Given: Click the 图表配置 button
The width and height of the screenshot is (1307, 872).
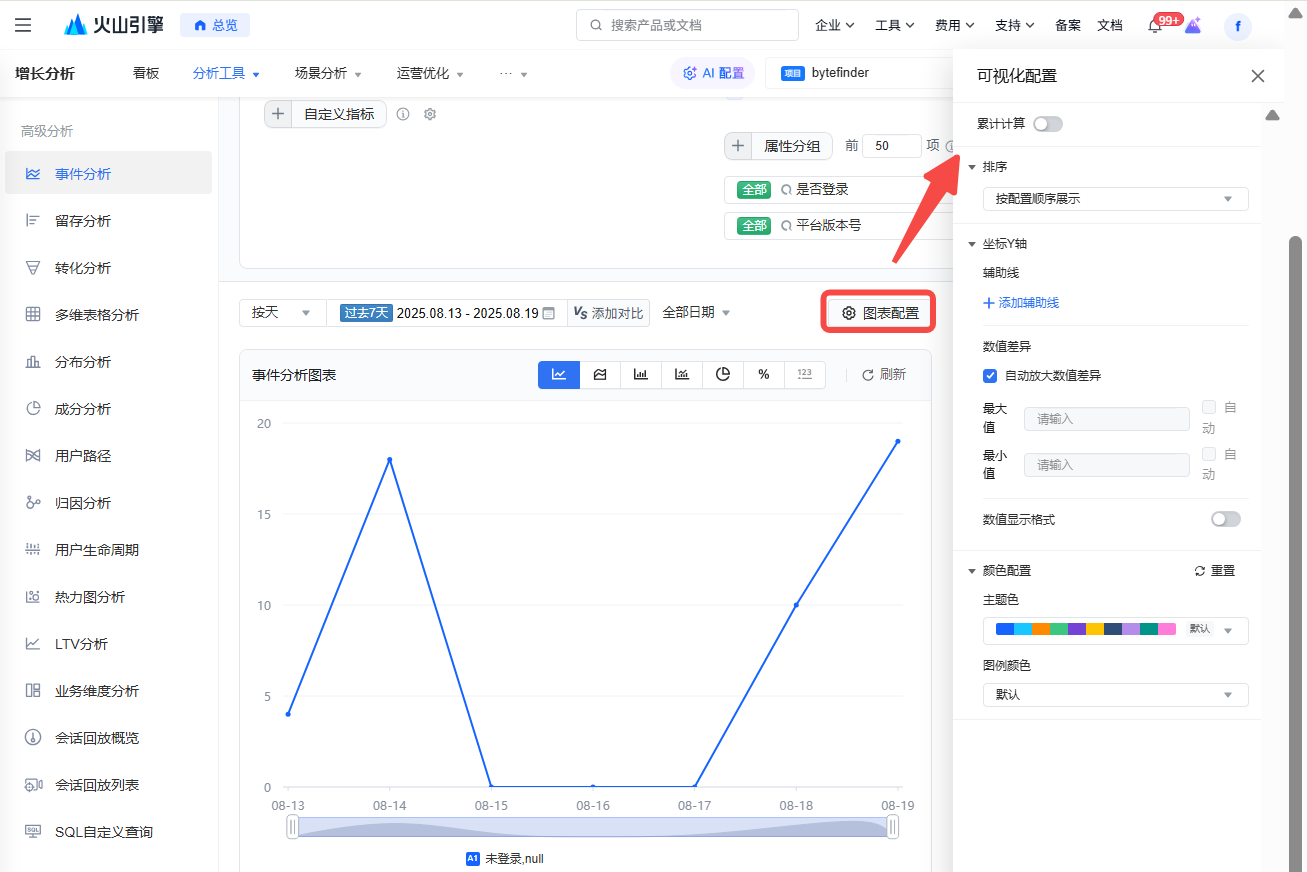Looking at the screenshot, I should [x=880, y=313].
